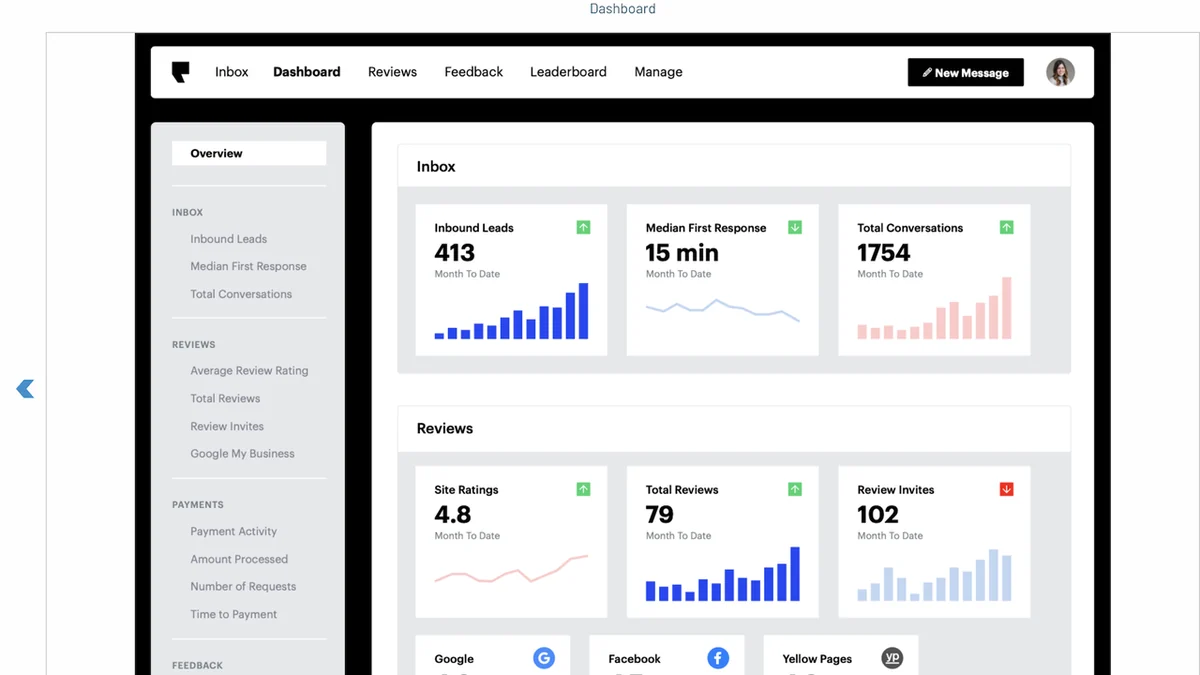Open Inbound Leads in sidebar
This screenshot has height=675, width=1200.
229,239
